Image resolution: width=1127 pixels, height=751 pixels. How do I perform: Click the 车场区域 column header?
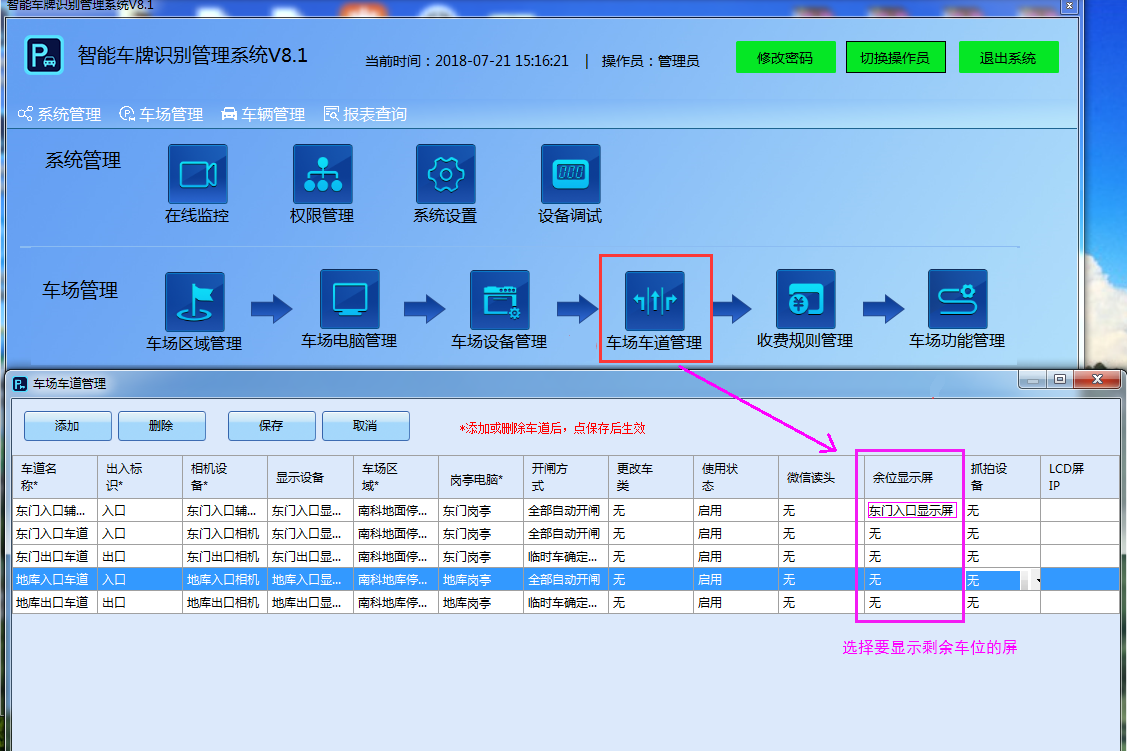(396, 477)
